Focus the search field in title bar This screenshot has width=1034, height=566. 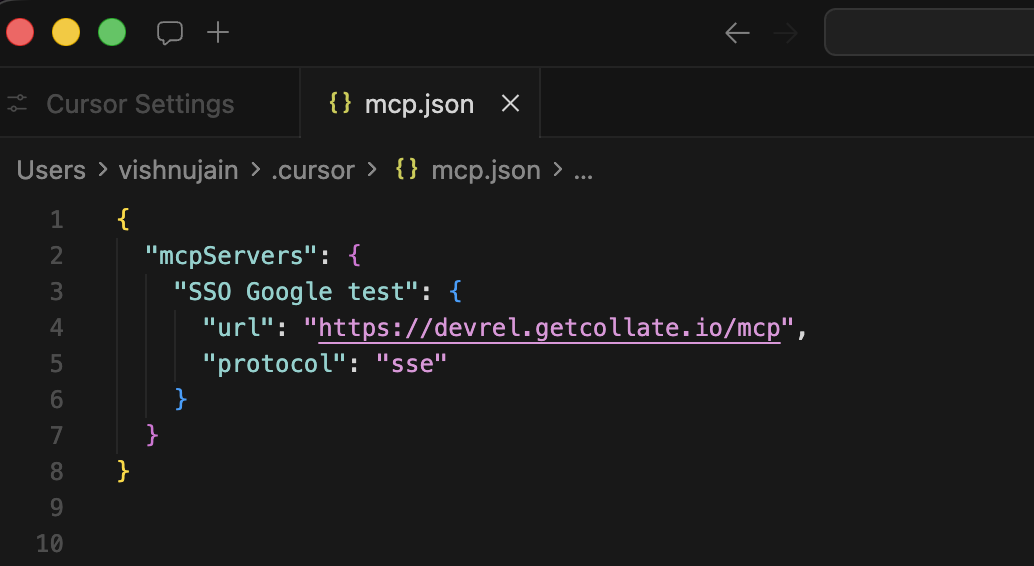point(929,32)
